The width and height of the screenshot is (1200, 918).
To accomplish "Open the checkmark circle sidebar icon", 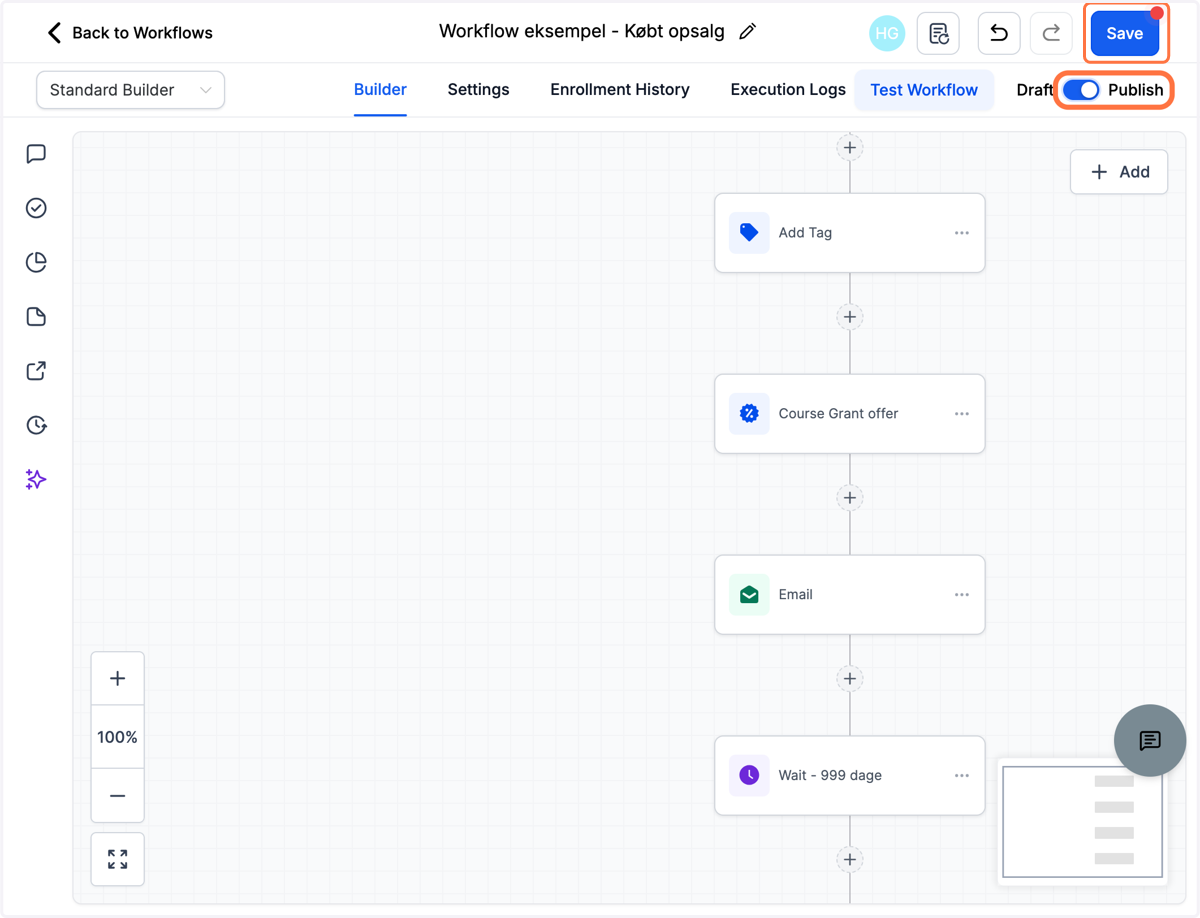I will [36, 208].
